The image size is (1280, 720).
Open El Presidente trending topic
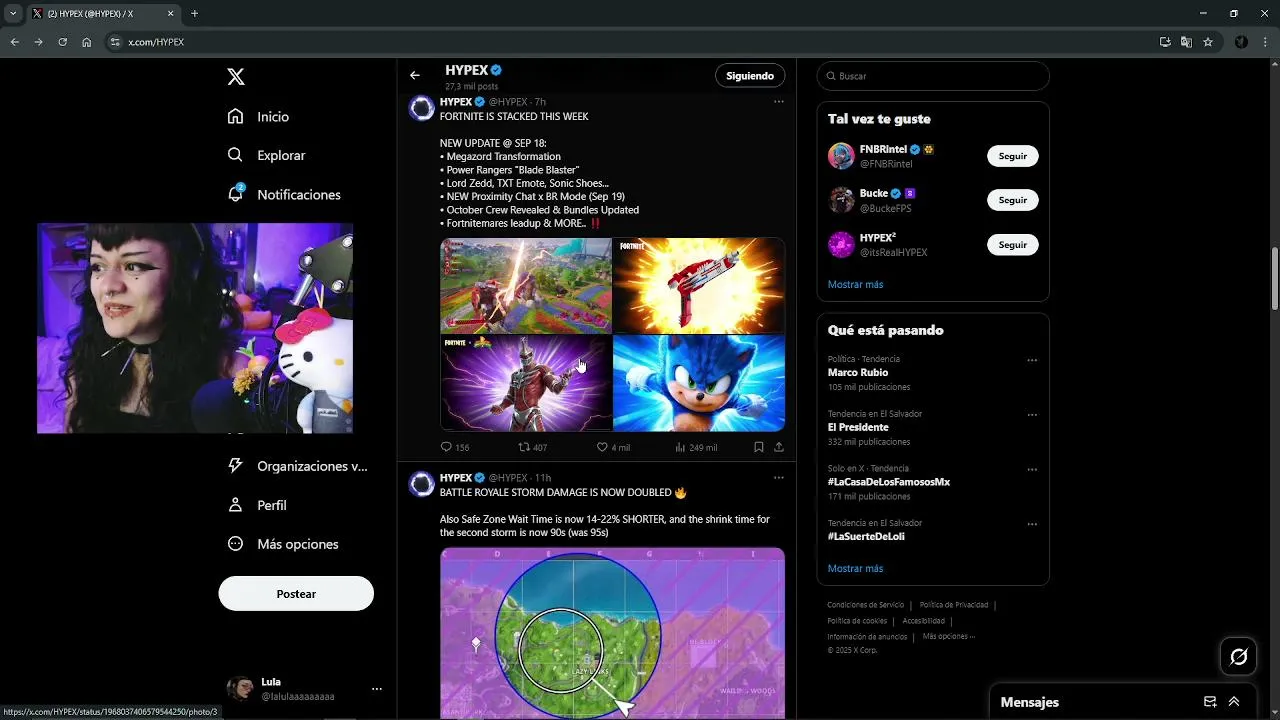point(858,427)
